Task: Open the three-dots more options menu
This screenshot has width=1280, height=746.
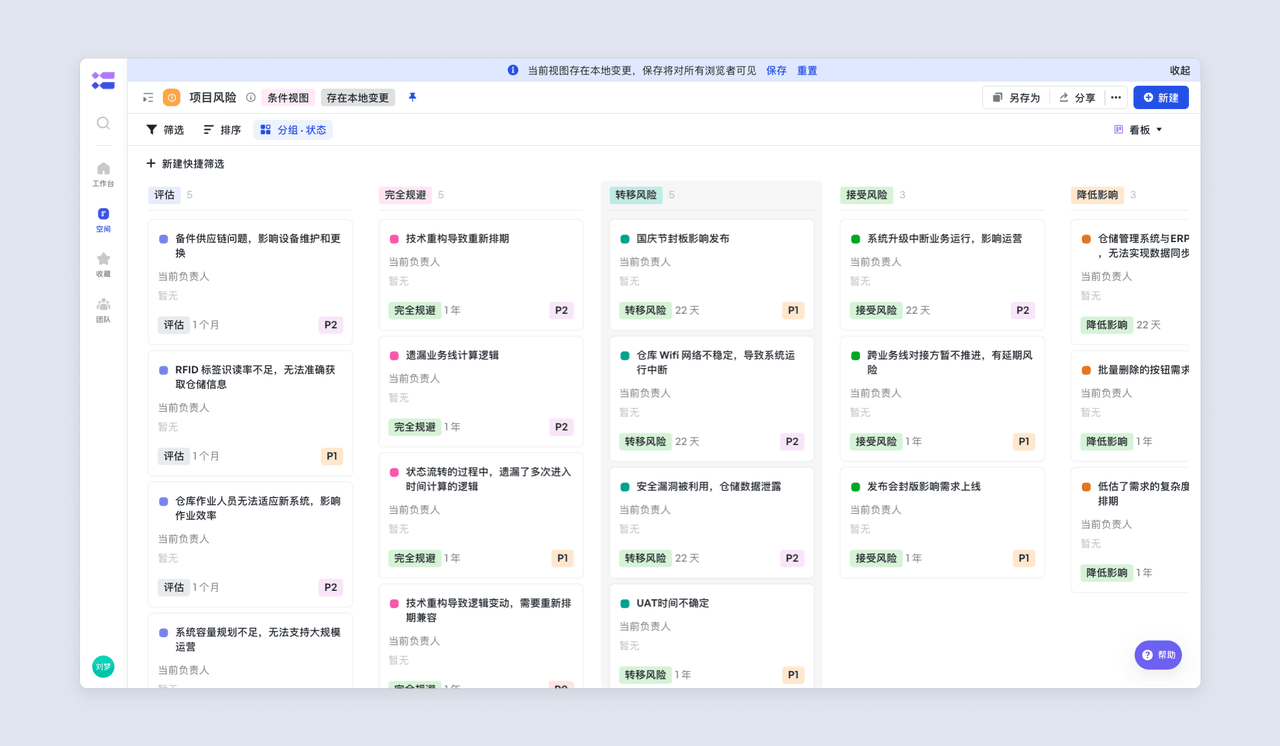Action: coord(1116,98)
